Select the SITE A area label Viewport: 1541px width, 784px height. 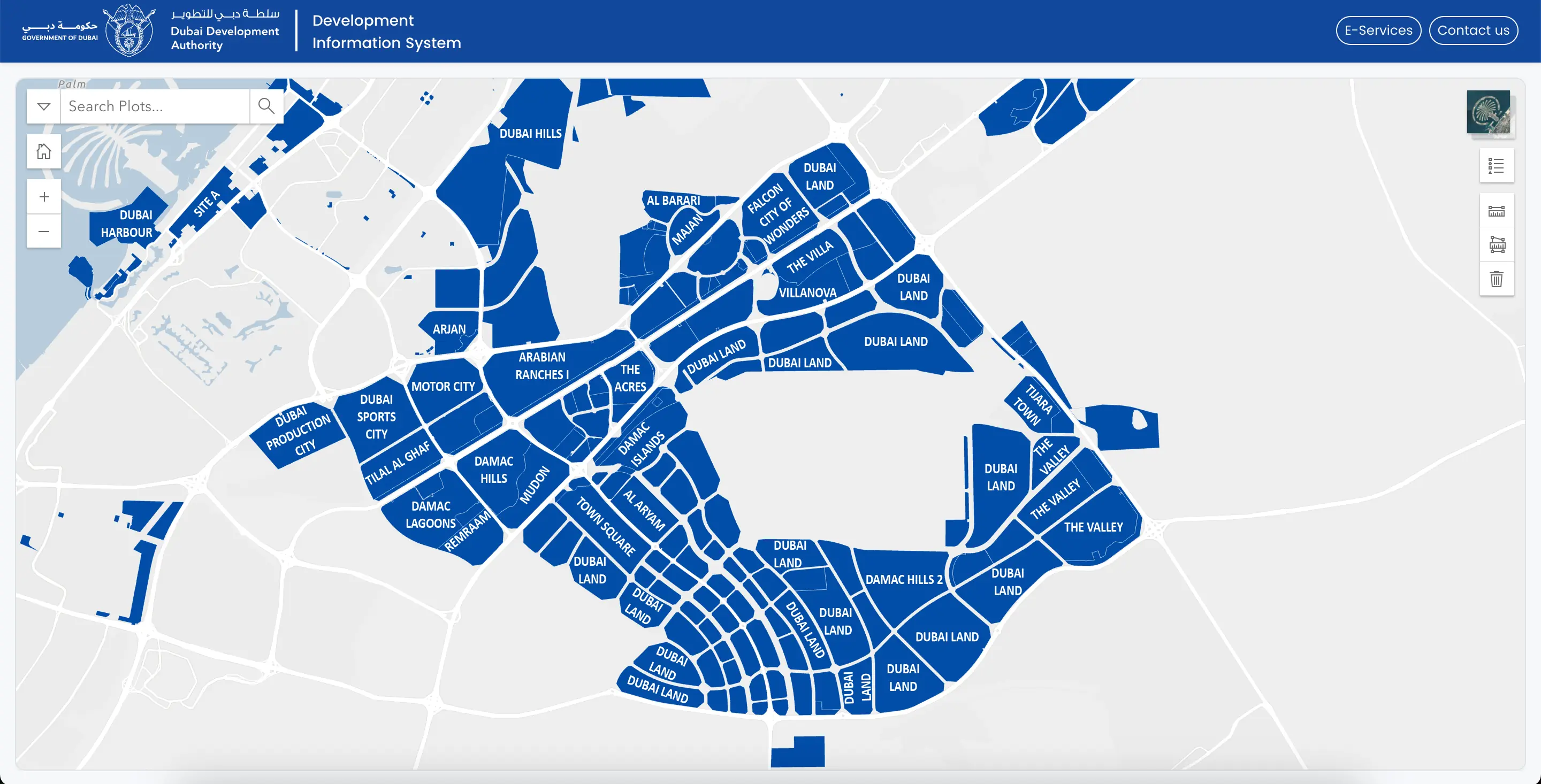coord(208,204)
